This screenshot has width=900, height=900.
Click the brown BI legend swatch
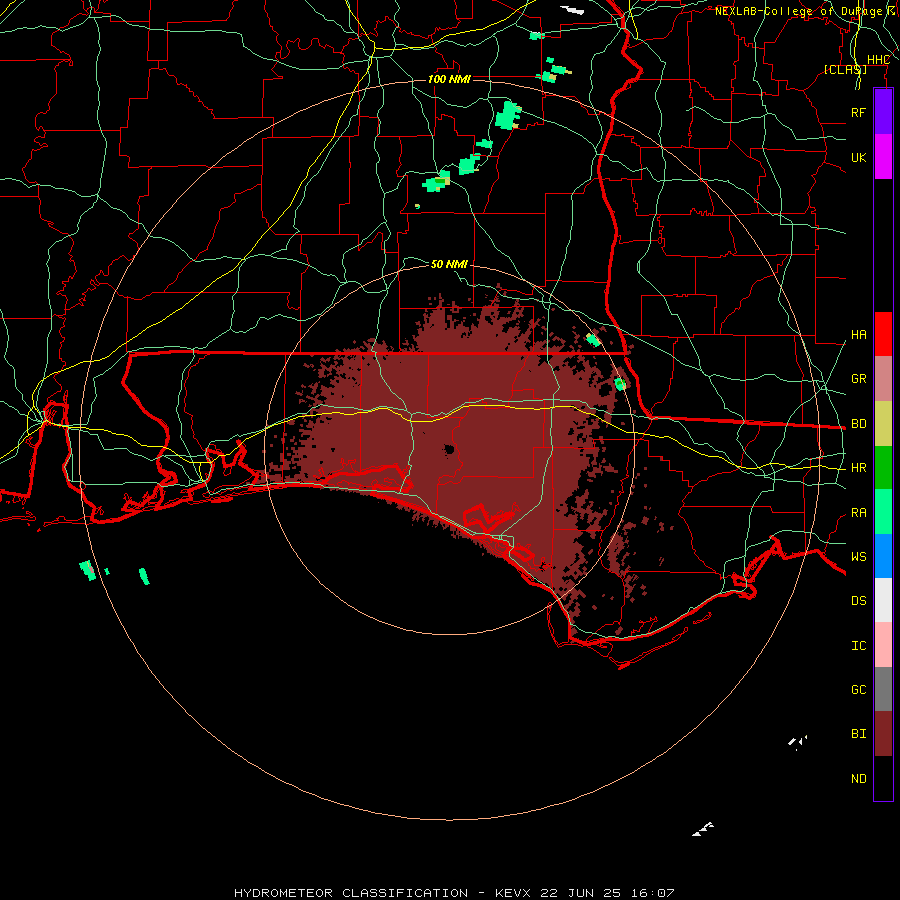pyautogui.click(x=883, y=734)
